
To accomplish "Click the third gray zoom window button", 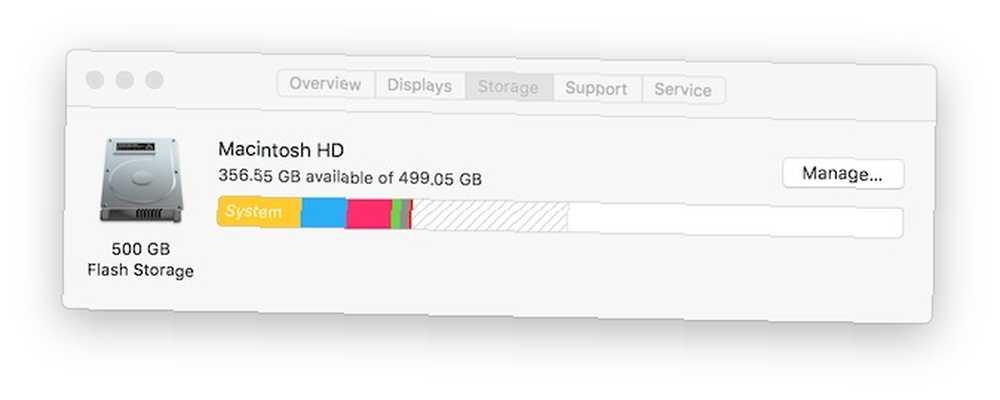I will [x=154, y=80].
